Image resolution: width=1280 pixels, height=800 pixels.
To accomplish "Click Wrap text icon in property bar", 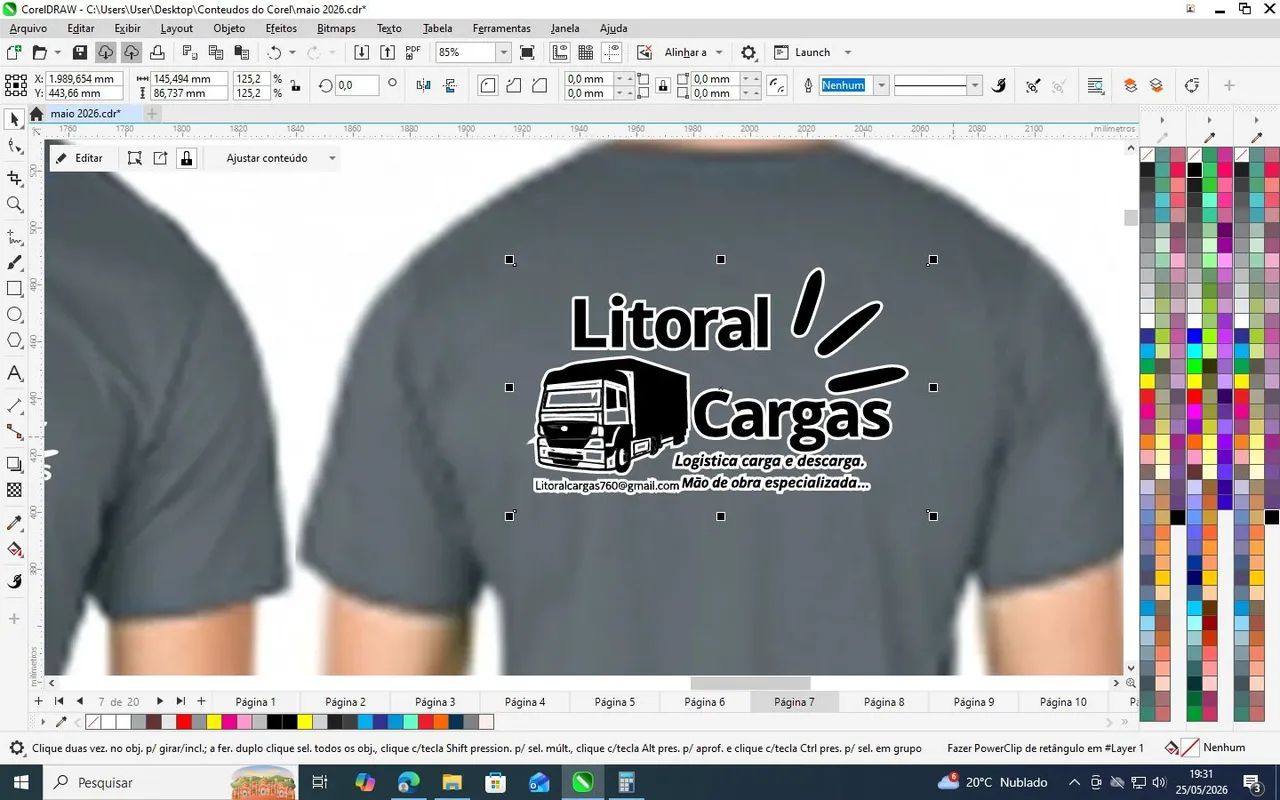I will [1095, 86].
